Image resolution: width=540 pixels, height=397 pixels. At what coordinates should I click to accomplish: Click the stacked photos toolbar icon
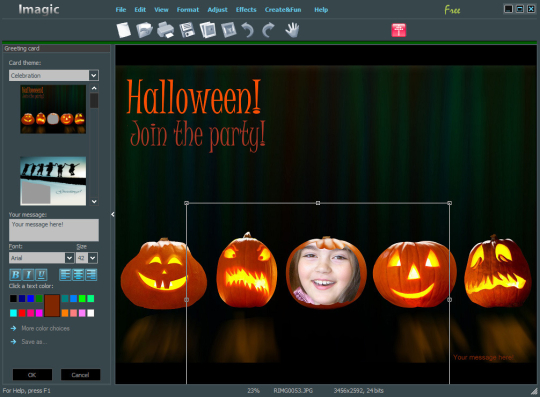(x=208, y=30)
